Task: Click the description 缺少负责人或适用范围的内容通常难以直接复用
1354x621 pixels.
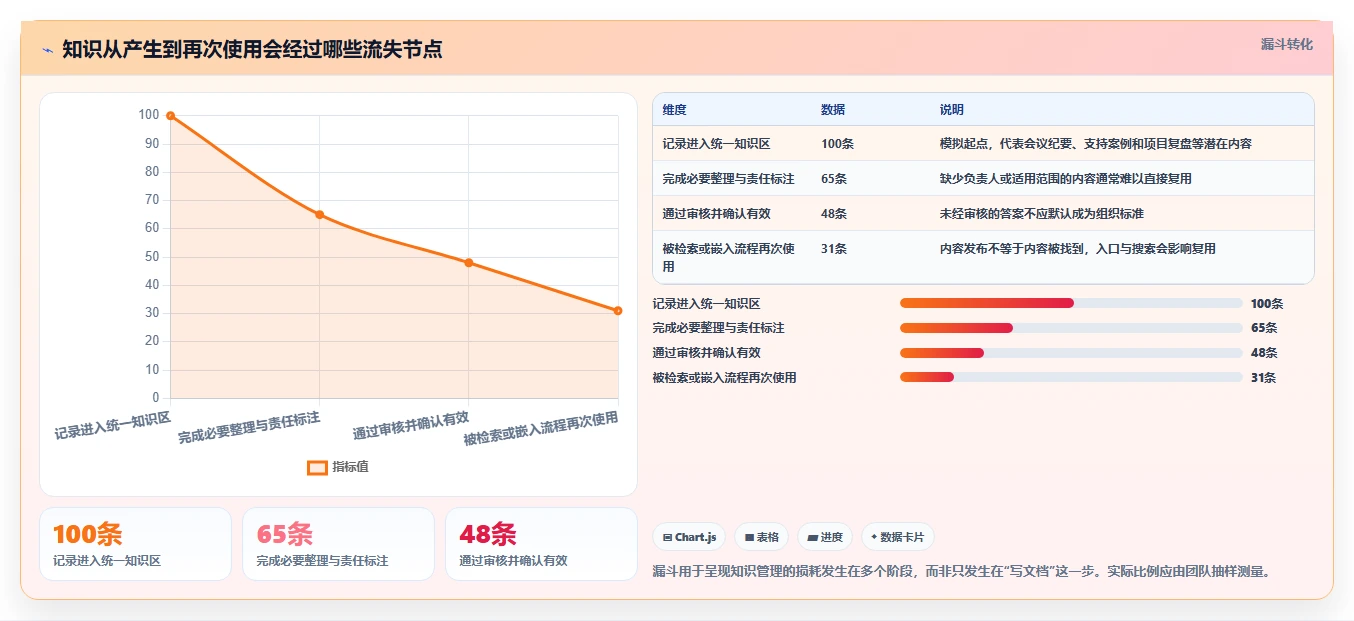Action: coord(1065,179)
